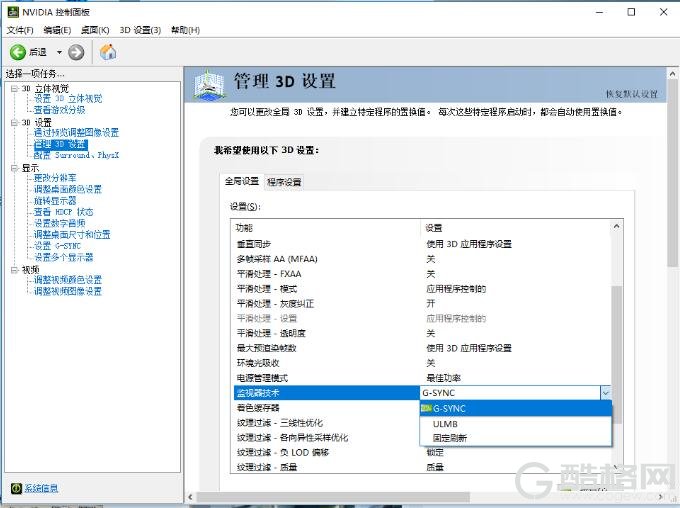Collapse the 3D 立体视觉 tree node

pyautogui.click(x=14, y=88)
